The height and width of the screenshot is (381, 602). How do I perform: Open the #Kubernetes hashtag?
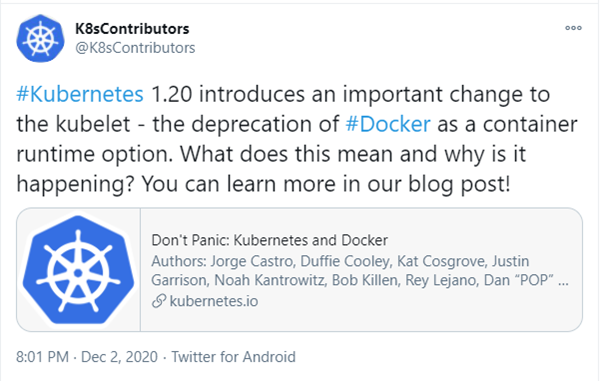(80, 94)
